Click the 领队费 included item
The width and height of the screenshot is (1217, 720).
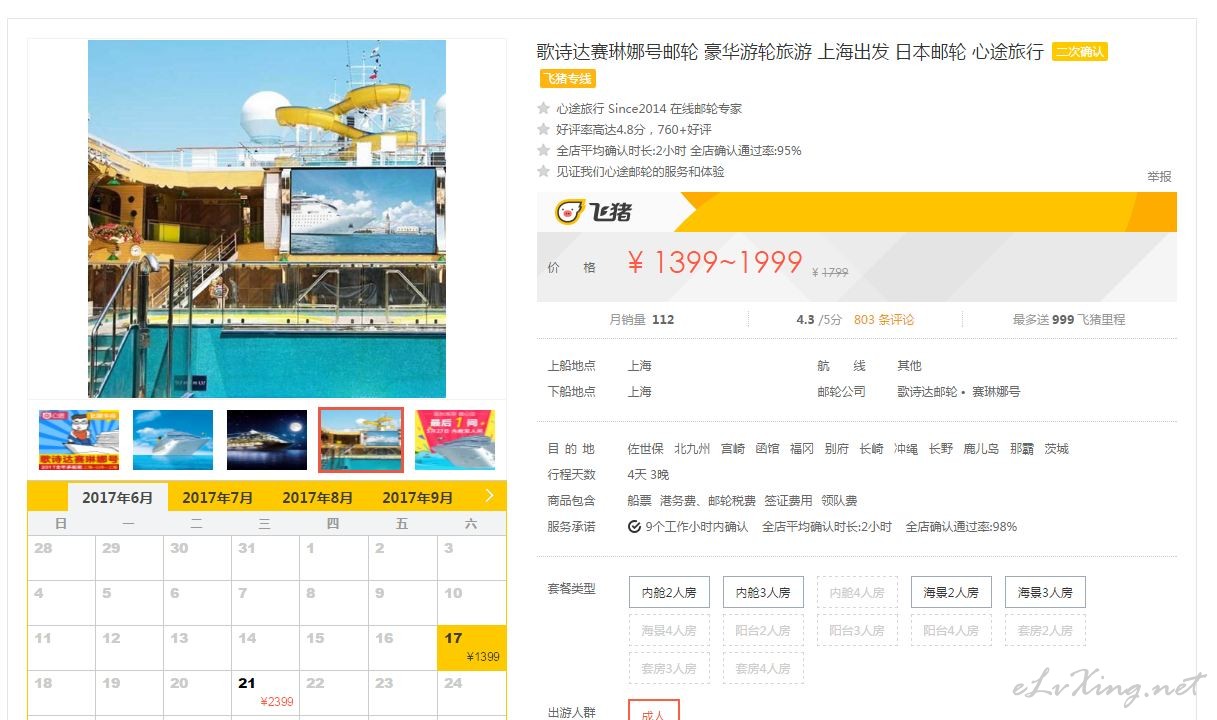tap(839, 501)
